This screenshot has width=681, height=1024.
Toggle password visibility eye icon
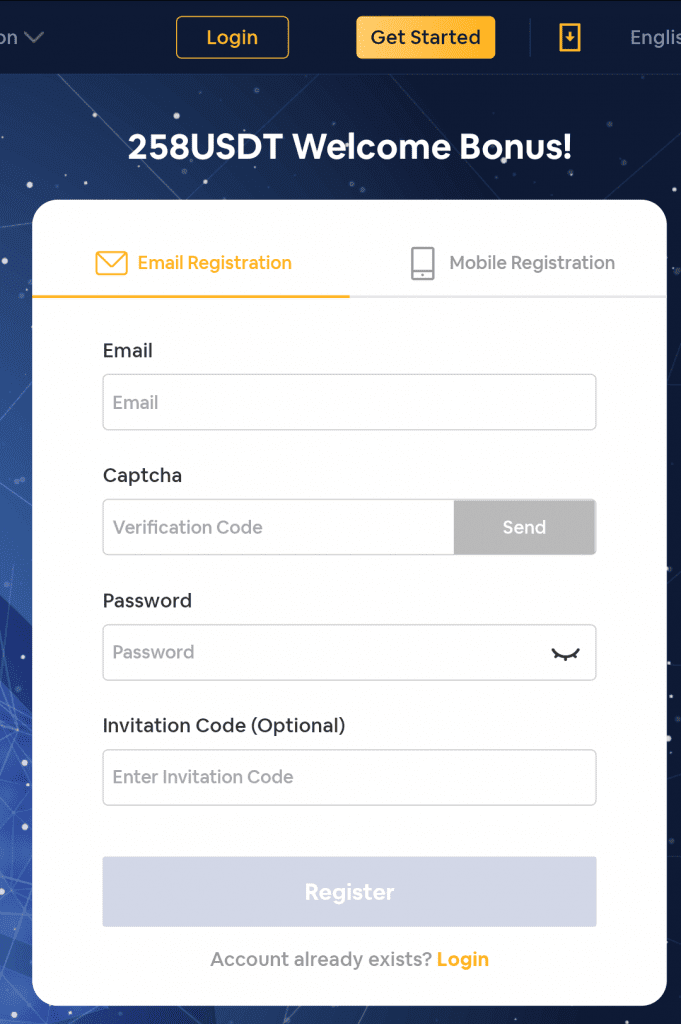[565, 653]
